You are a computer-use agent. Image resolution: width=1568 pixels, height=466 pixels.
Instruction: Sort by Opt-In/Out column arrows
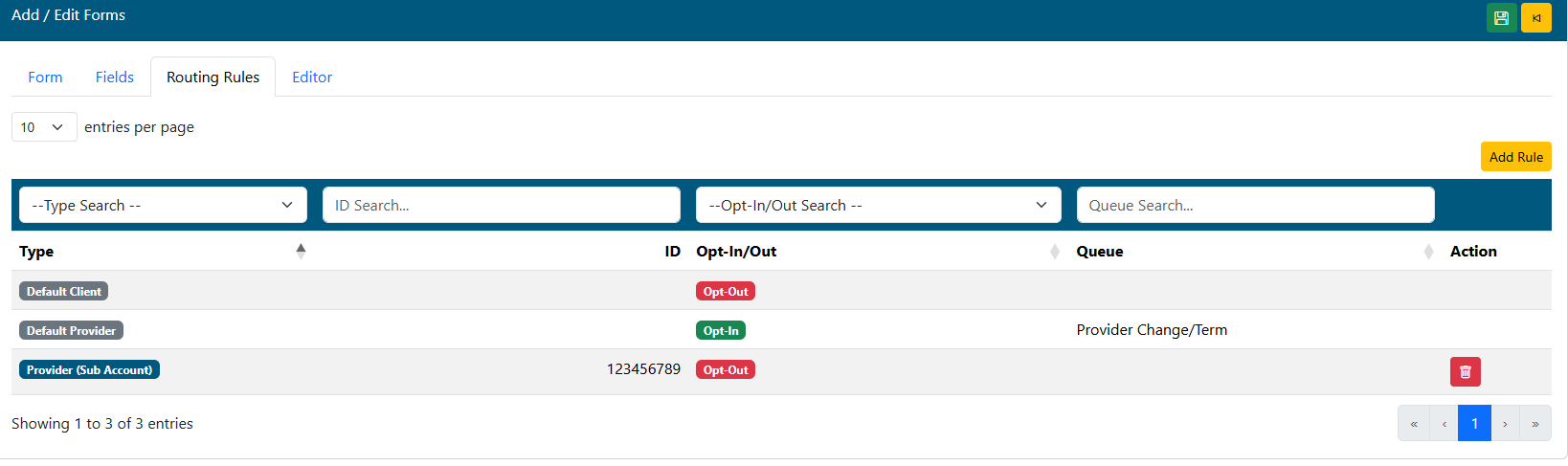(x=1054, y=252)
